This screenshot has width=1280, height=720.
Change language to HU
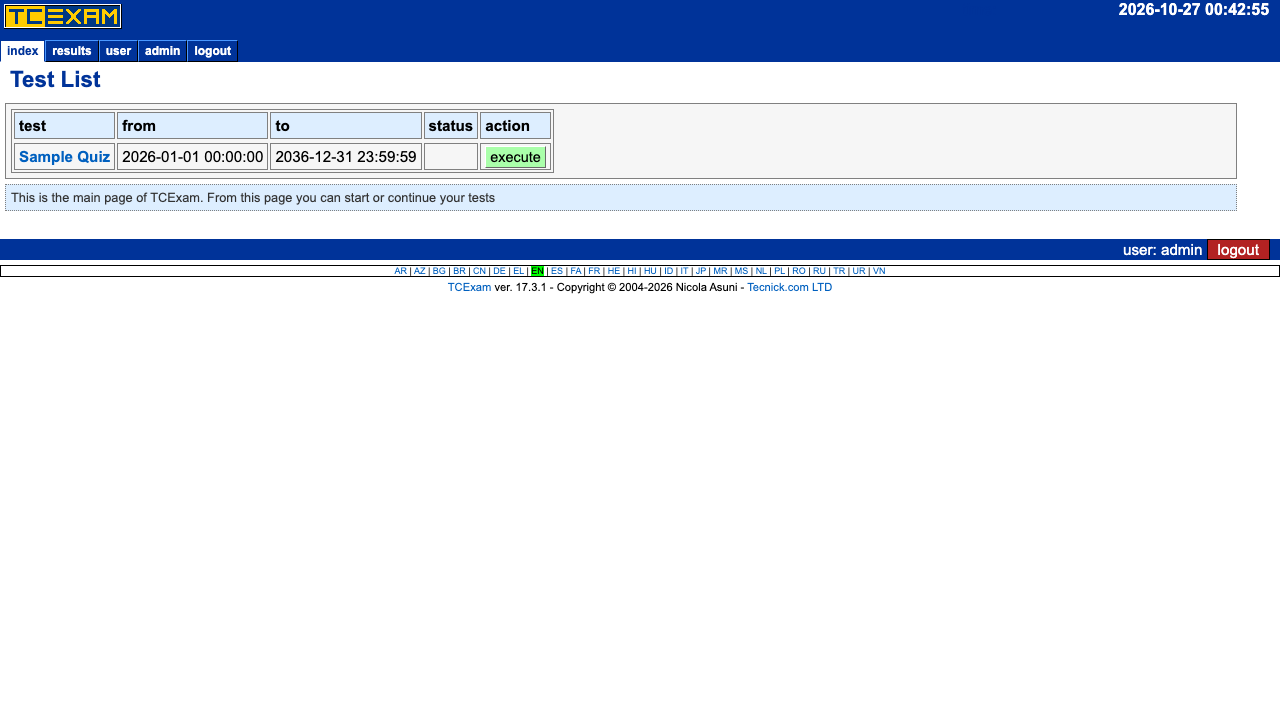pos(650,271)
